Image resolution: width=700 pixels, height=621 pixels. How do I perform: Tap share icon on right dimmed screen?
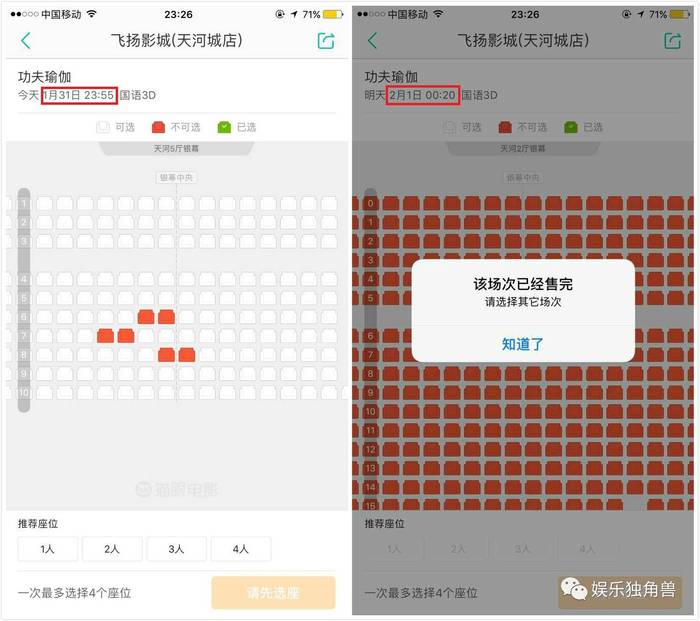[672, 41]
